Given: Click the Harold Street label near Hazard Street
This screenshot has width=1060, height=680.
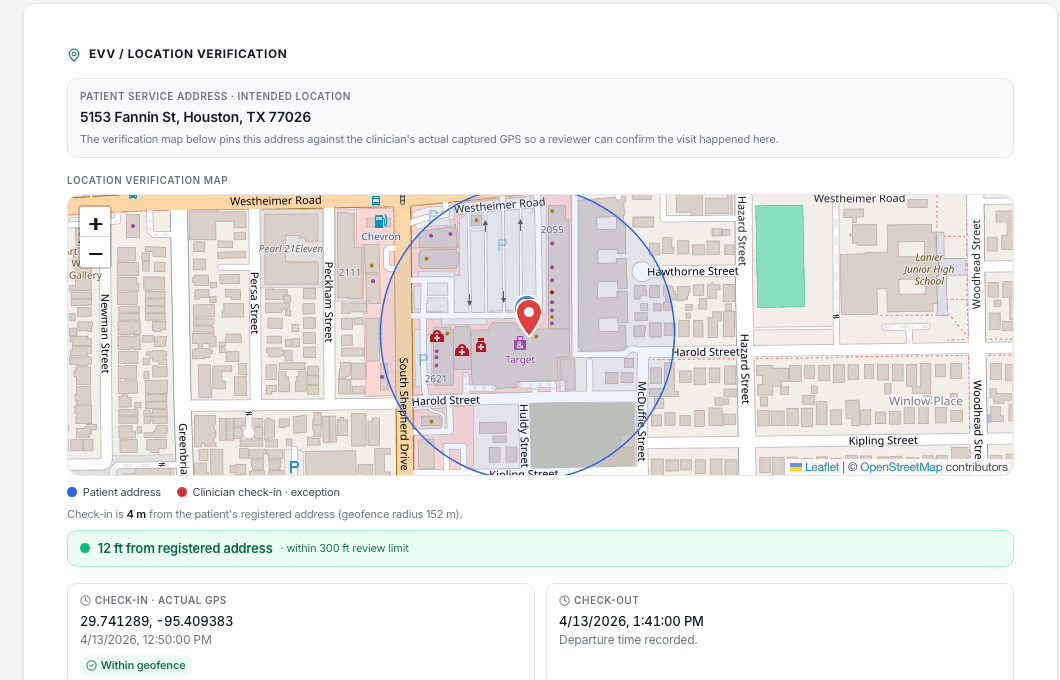Looking at the screenshot, I should [x=705, y=352].
